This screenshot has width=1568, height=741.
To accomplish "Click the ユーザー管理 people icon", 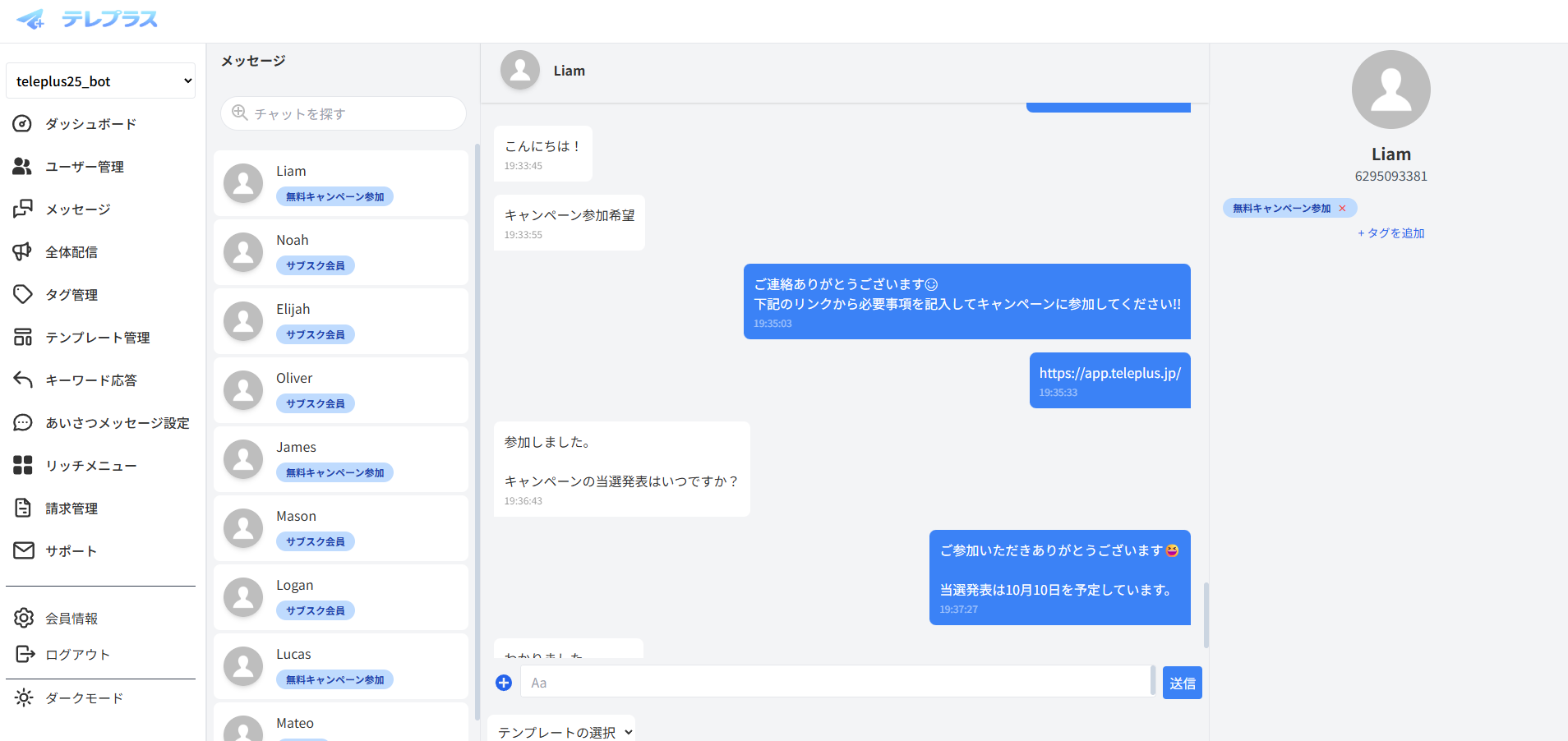I will pos(23,167).
